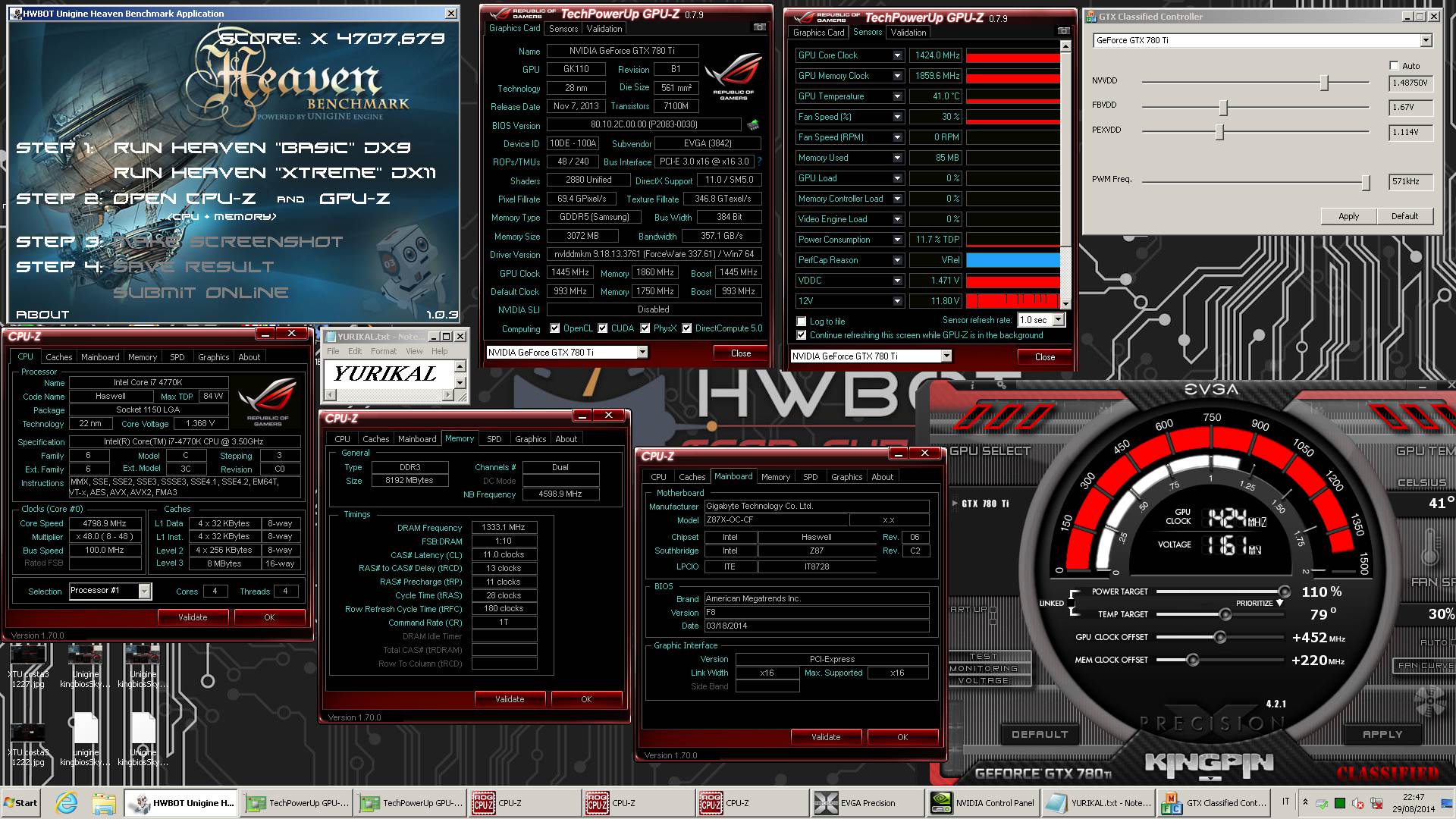This screenshot has width=1456, height=819.
Task: Open the Graphics tab in CPU-Z Mainboard window
Action: pos(846,477)
